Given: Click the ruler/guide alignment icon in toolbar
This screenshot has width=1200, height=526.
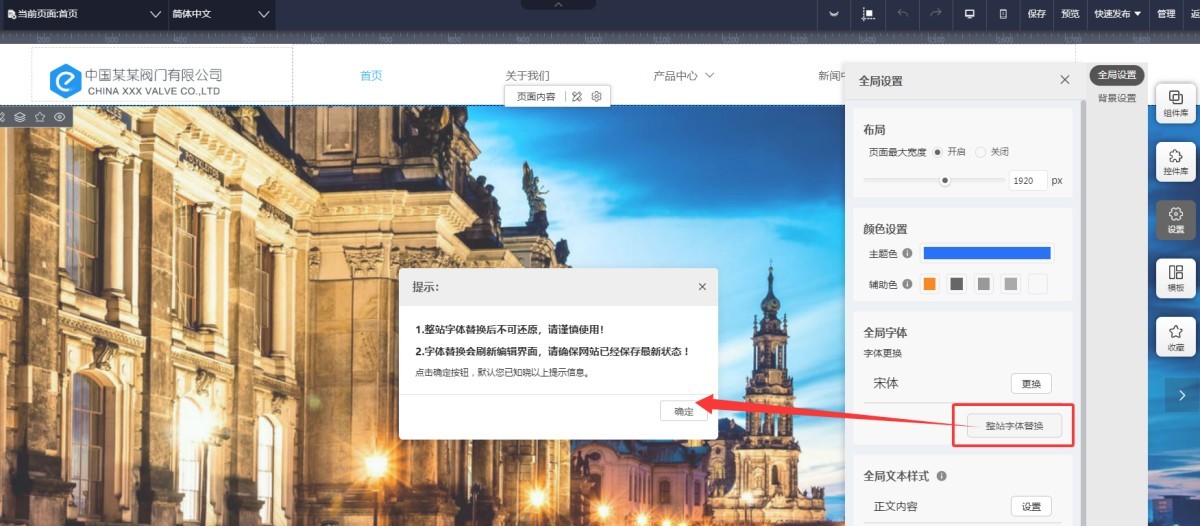Looking at the screenshot, I should coord(868,14).
